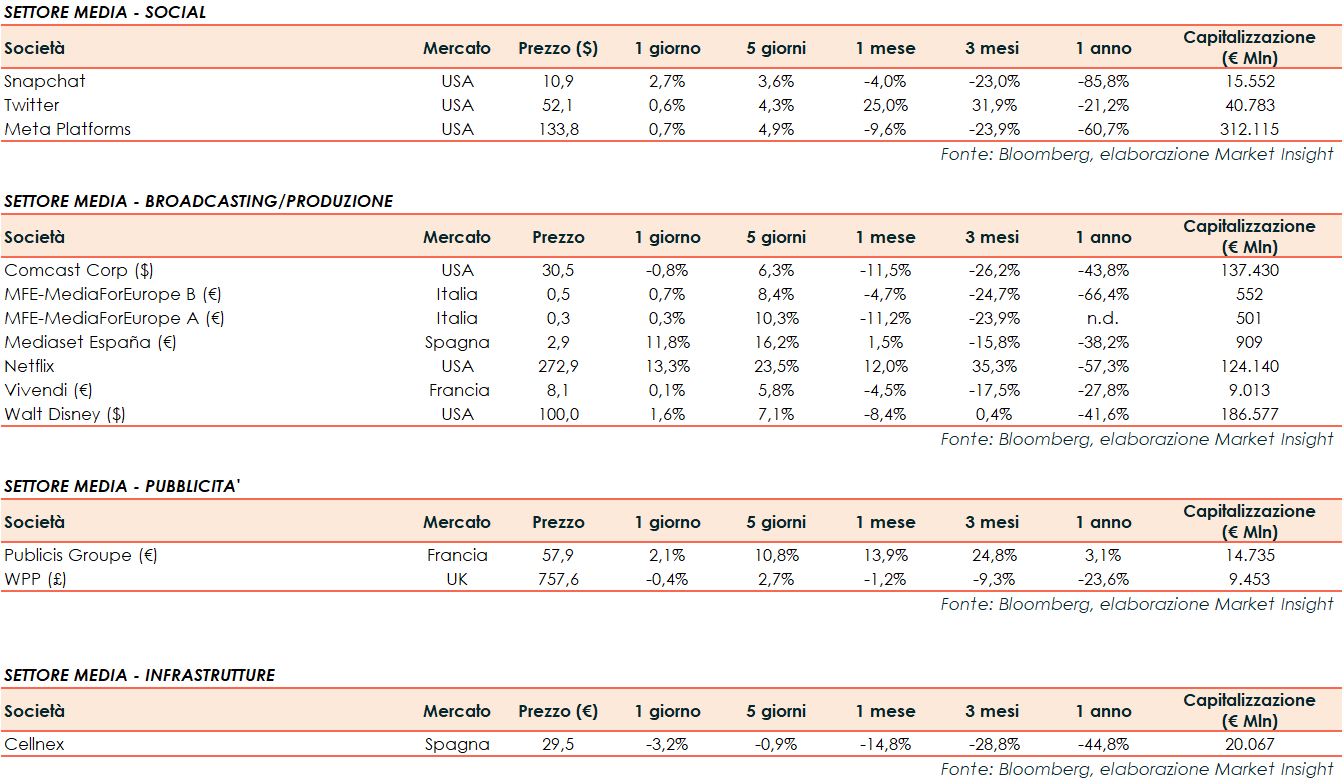
Task: Click the Publicis Groupe (€) name
Action: pos(81,555)
